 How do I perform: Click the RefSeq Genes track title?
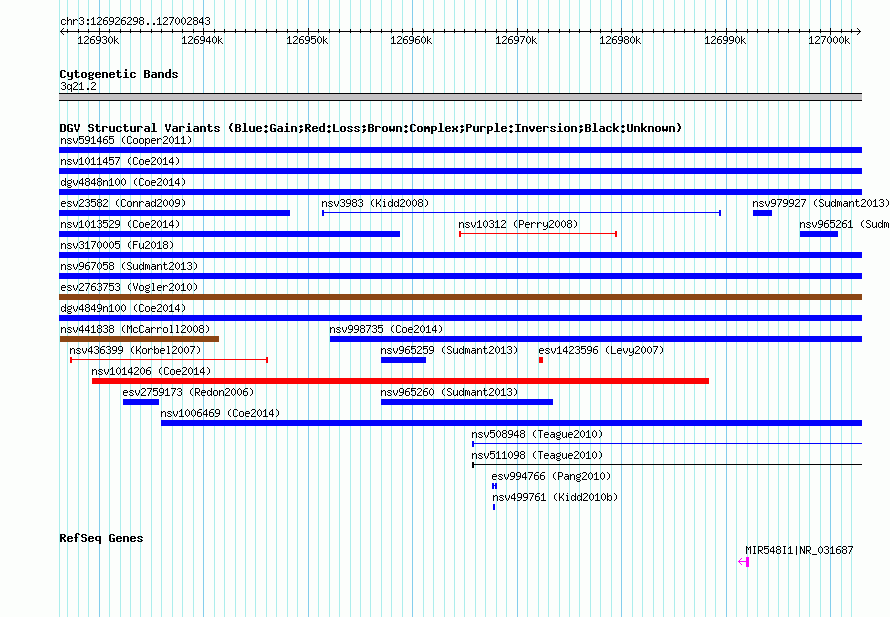click(101, 538)
